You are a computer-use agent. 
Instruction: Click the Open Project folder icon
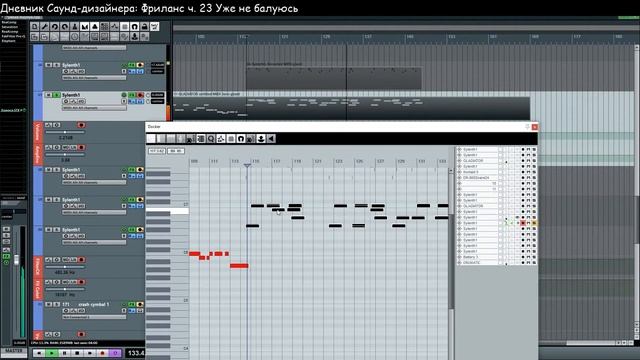tap(35, 37)
